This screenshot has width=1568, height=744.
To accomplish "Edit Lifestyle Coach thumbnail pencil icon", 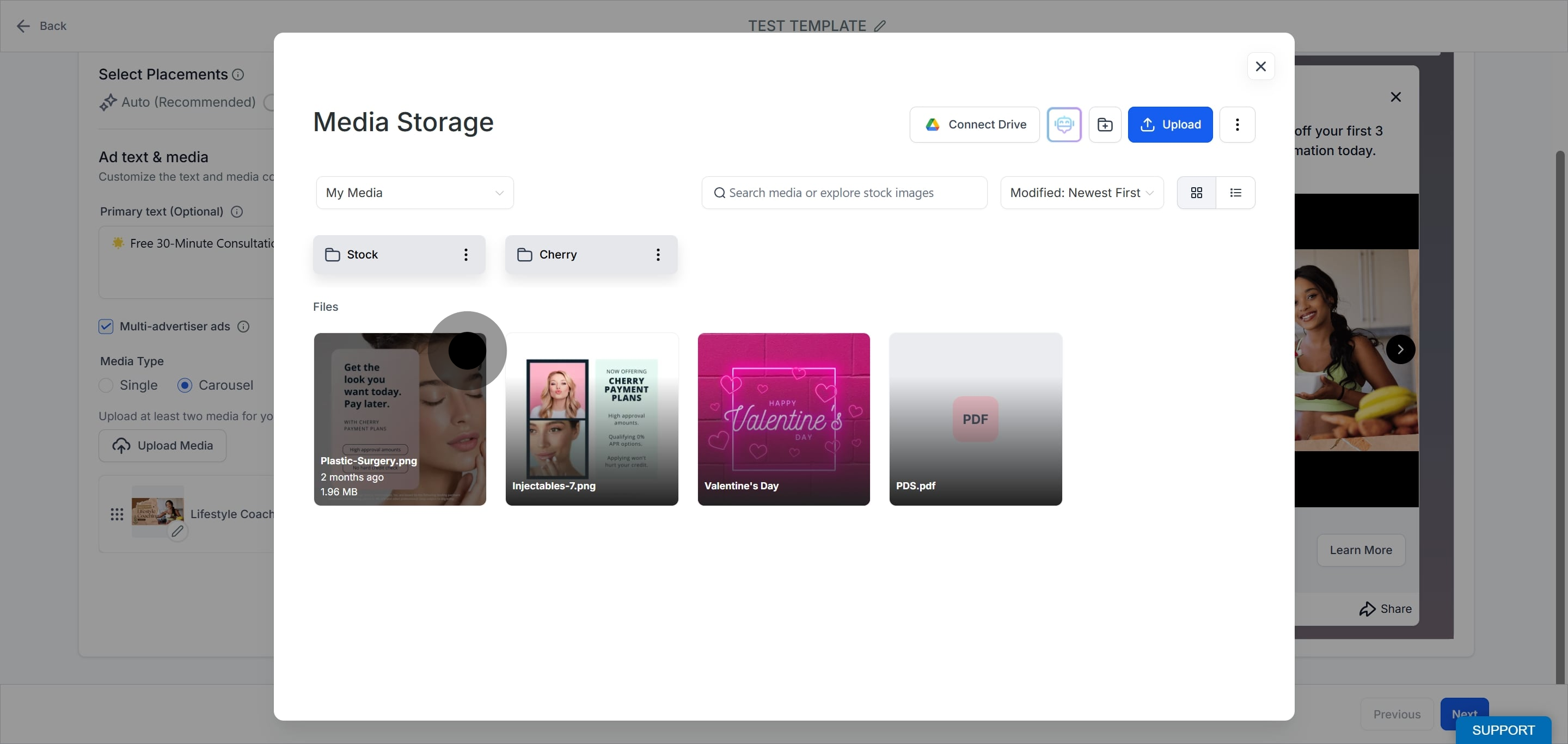I will click(x=177, y=531).
